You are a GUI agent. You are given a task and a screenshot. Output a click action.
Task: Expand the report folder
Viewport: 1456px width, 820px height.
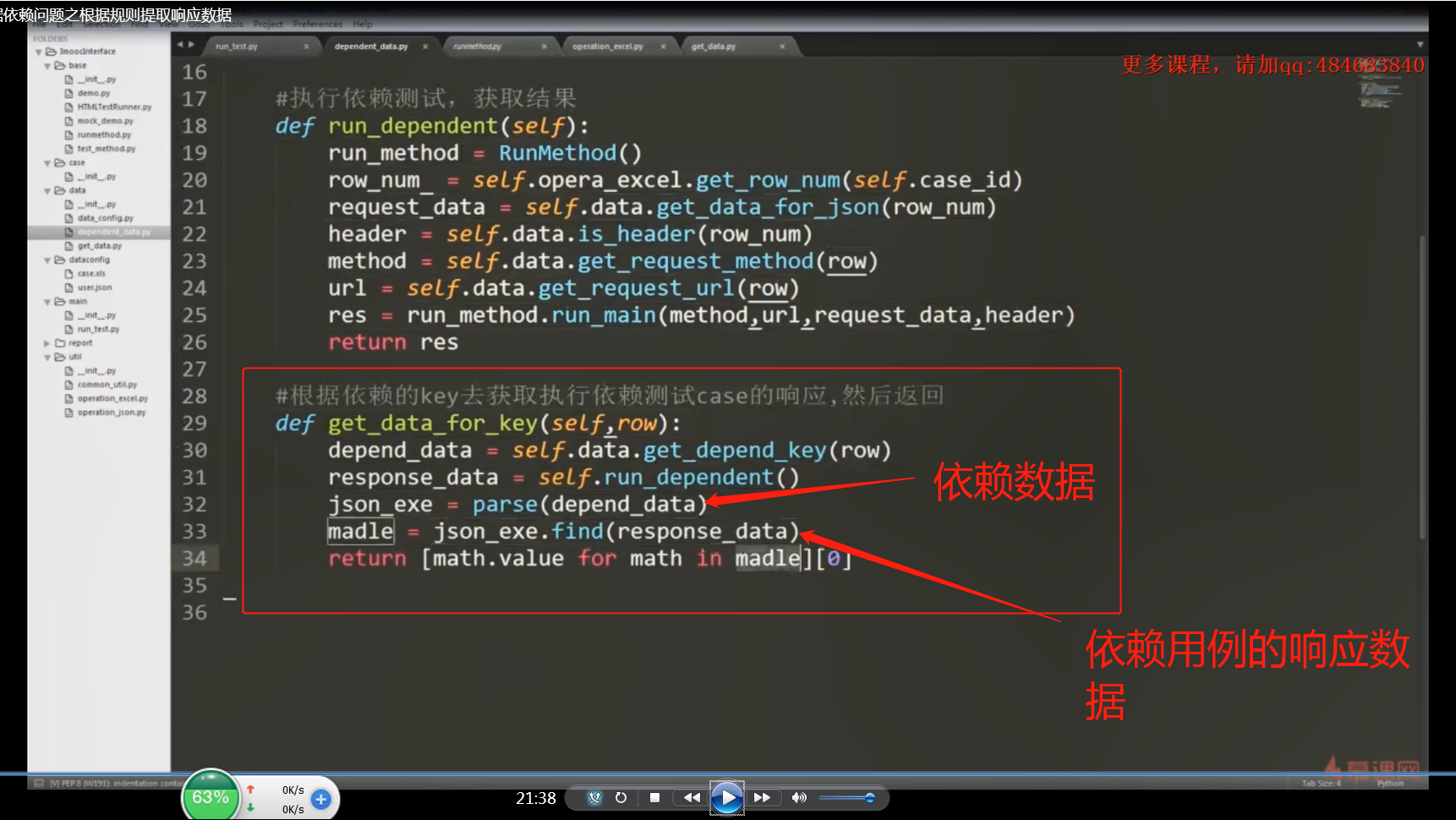[x=47, y=344]
